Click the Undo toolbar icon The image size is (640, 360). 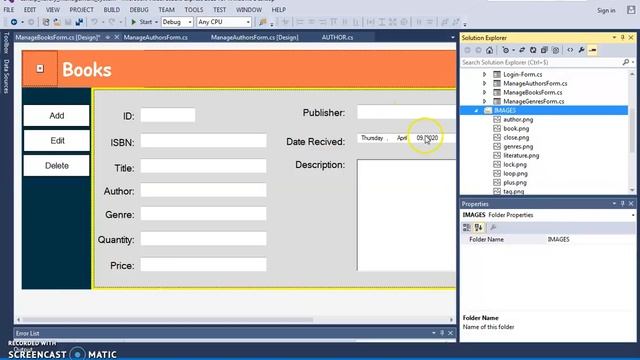(94, 22)
